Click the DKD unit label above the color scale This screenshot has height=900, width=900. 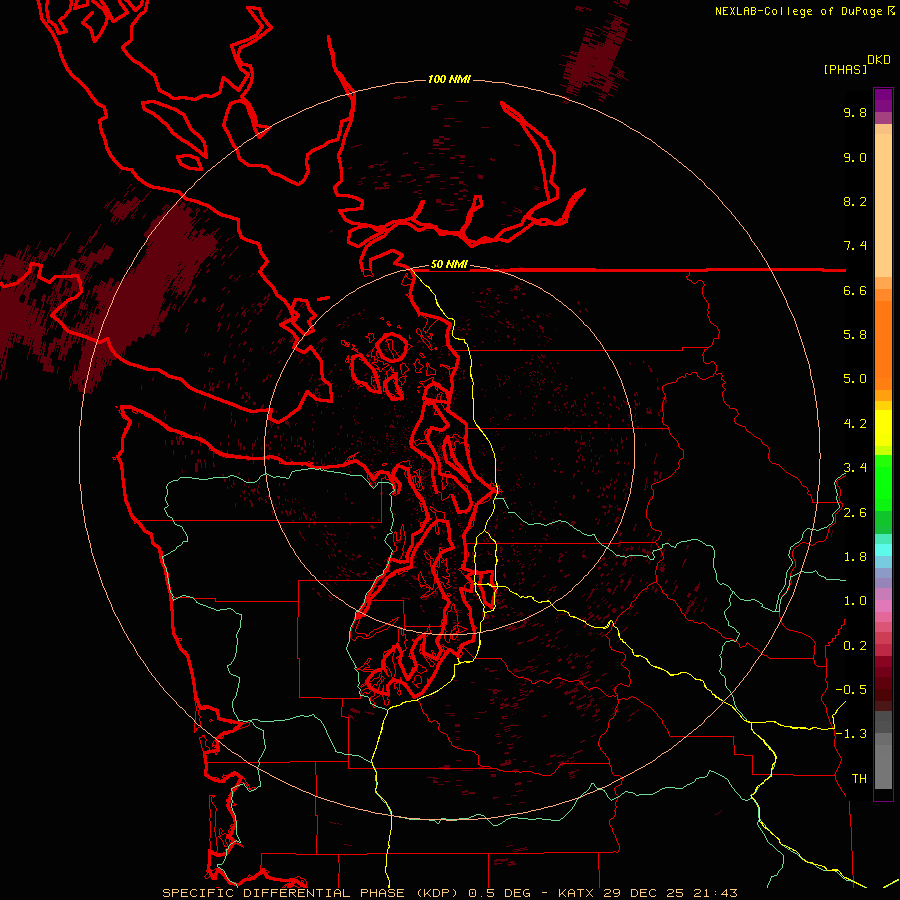[878, 60]
